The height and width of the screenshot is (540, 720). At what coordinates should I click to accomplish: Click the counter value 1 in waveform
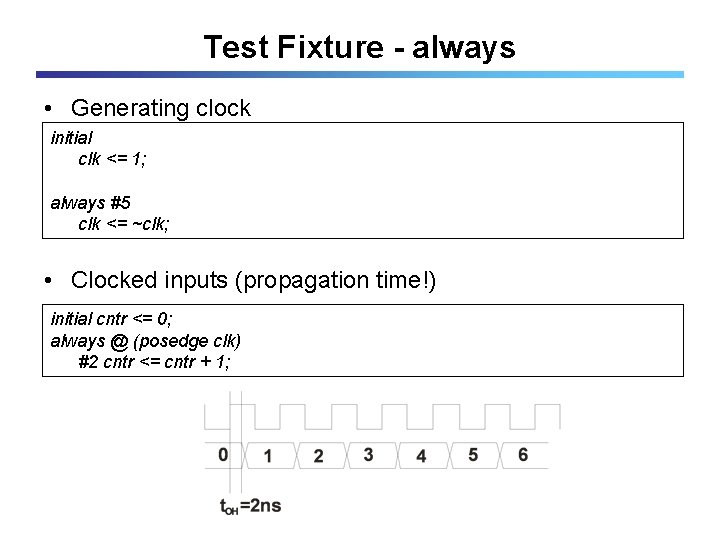click(268, 456)
